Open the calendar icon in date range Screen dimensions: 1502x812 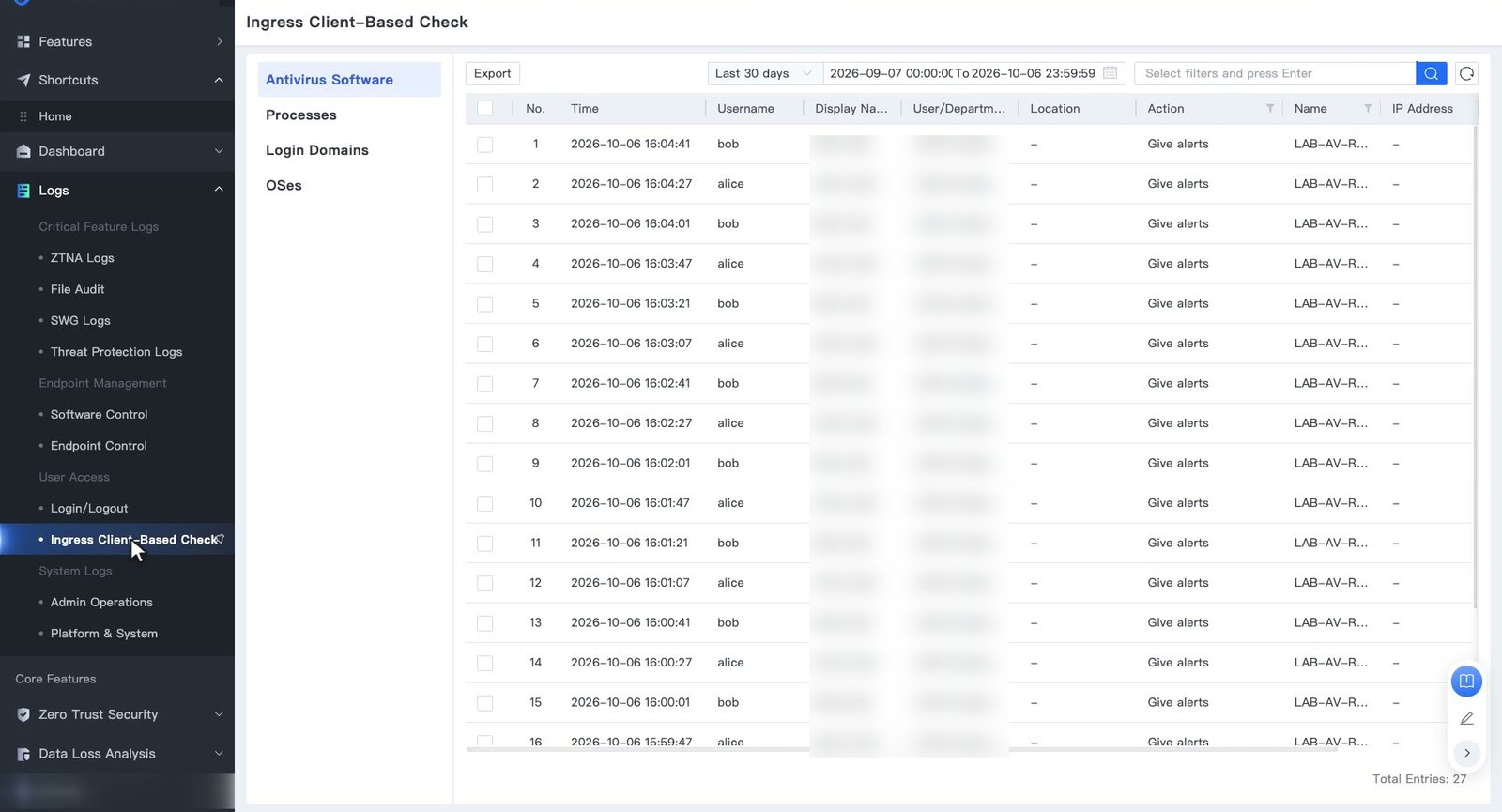pos(1111,73)
